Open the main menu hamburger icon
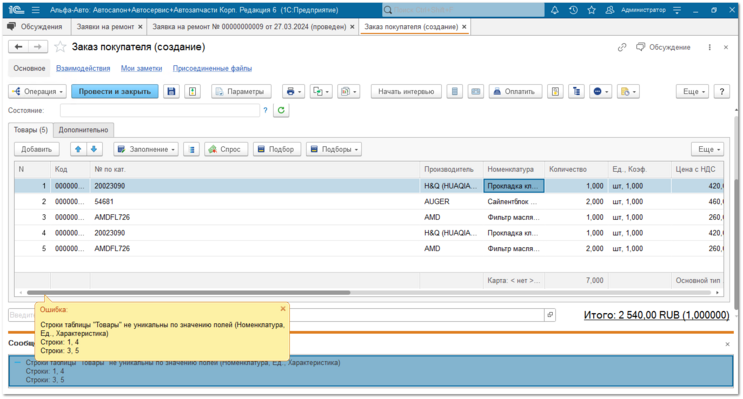This screenshot has width=743, height=399. coord(36,9)
